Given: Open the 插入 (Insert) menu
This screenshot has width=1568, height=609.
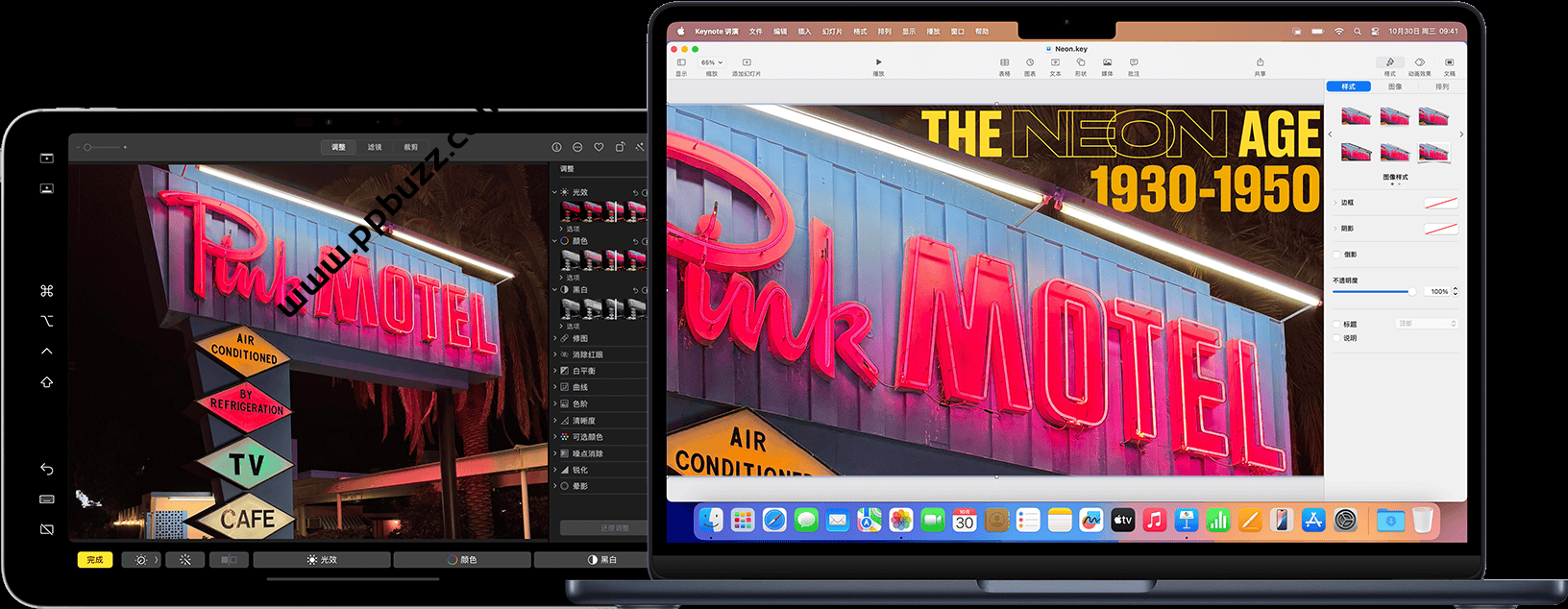Looking at the screenshot, I should (804, 31).
